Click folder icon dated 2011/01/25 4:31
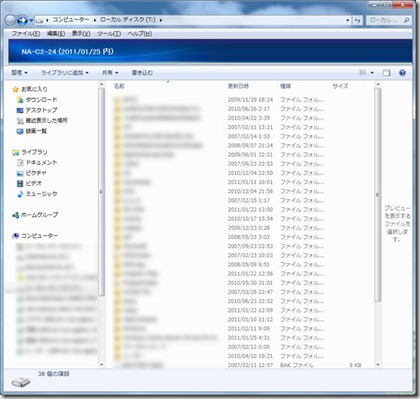Viewport: 420px width, 399px height. click(117, 338)
